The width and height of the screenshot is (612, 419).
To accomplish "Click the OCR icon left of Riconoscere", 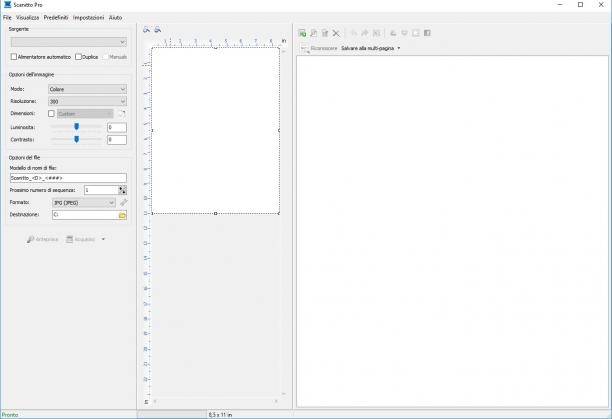I will [x=305, y=48].
